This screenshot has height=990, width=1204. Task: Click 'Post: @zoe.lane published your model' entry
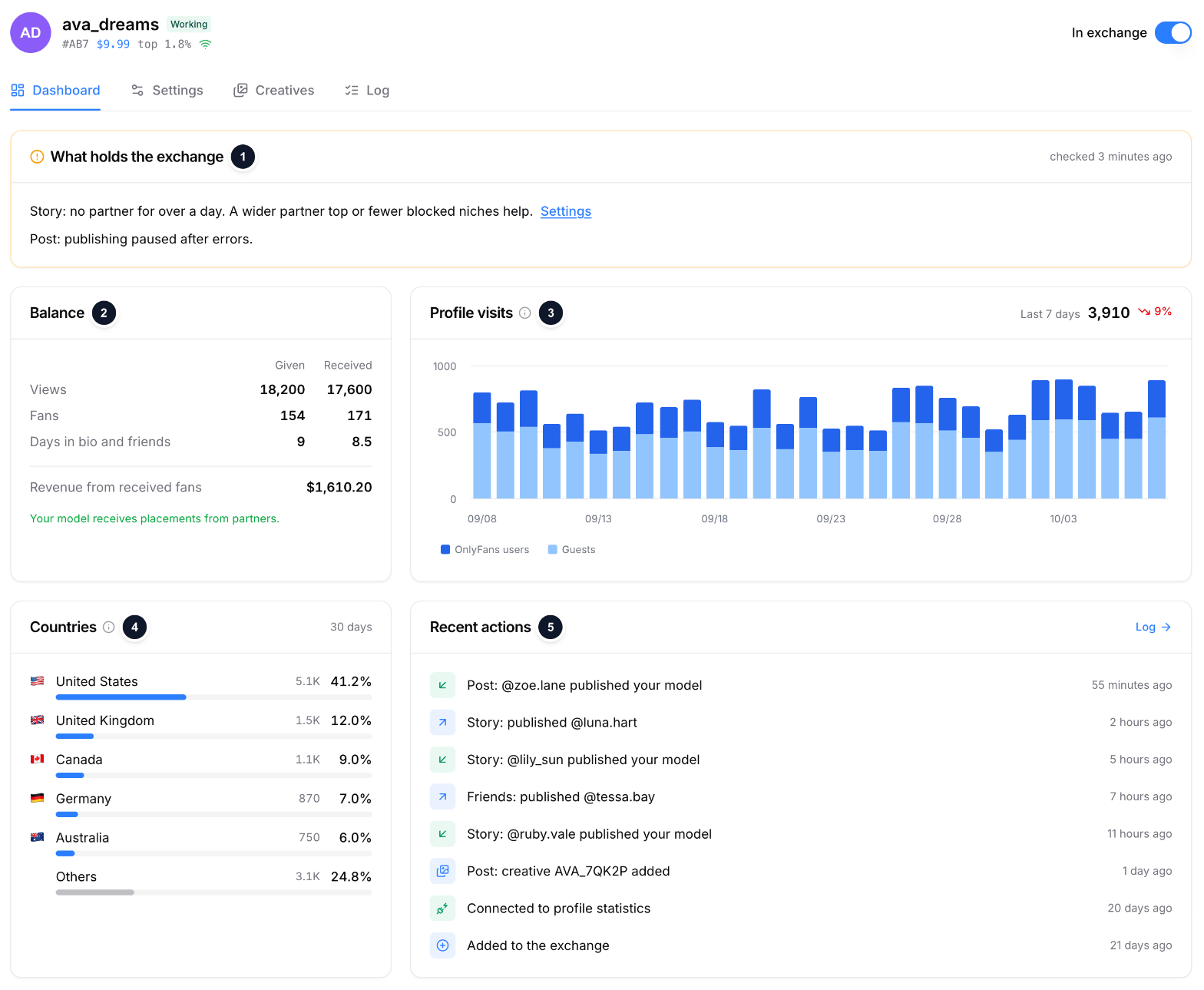point(801,685)
